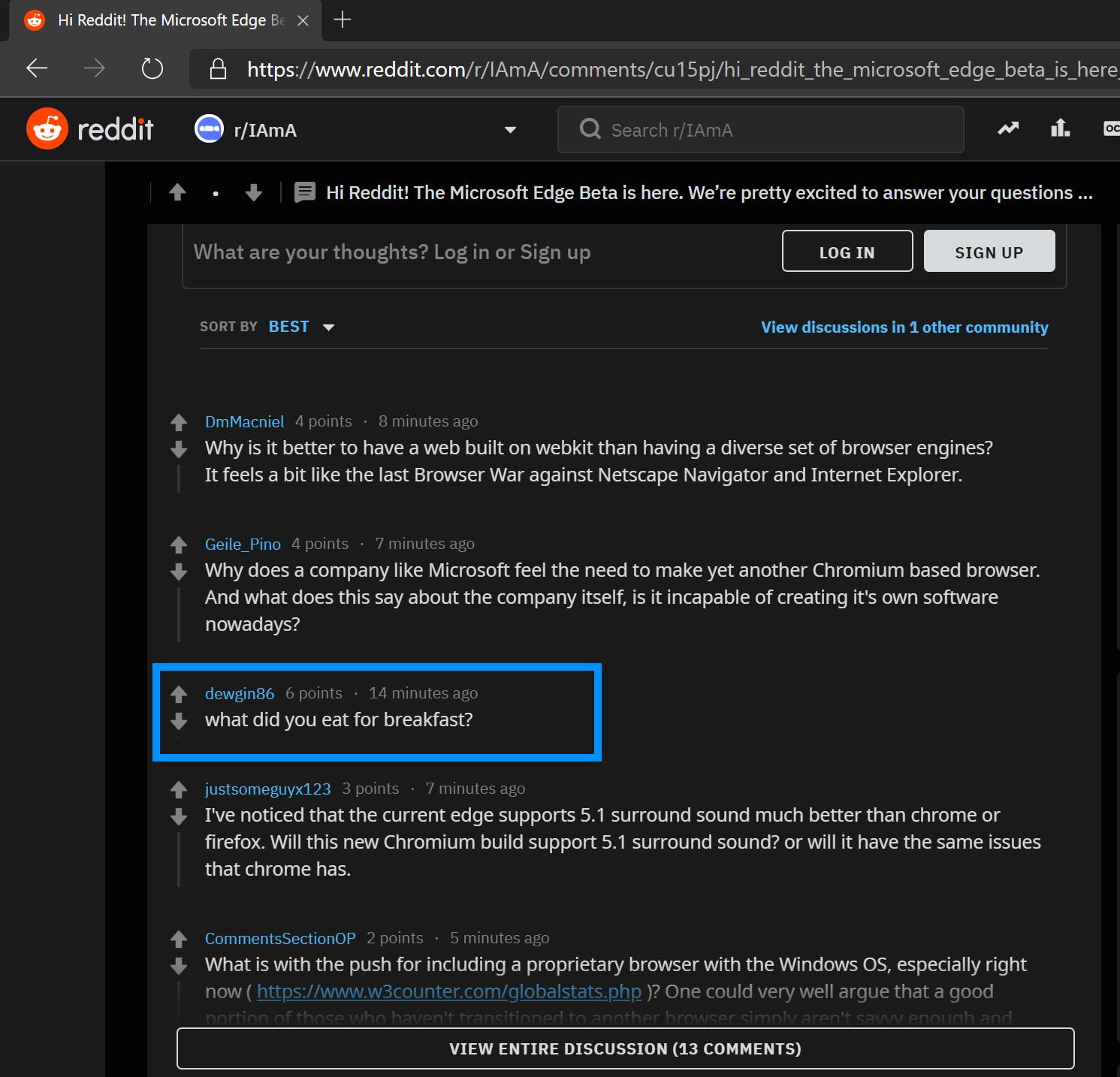Reload the page with the refresh icon
Viewport: 1120px width, 1077px height.
152,69
